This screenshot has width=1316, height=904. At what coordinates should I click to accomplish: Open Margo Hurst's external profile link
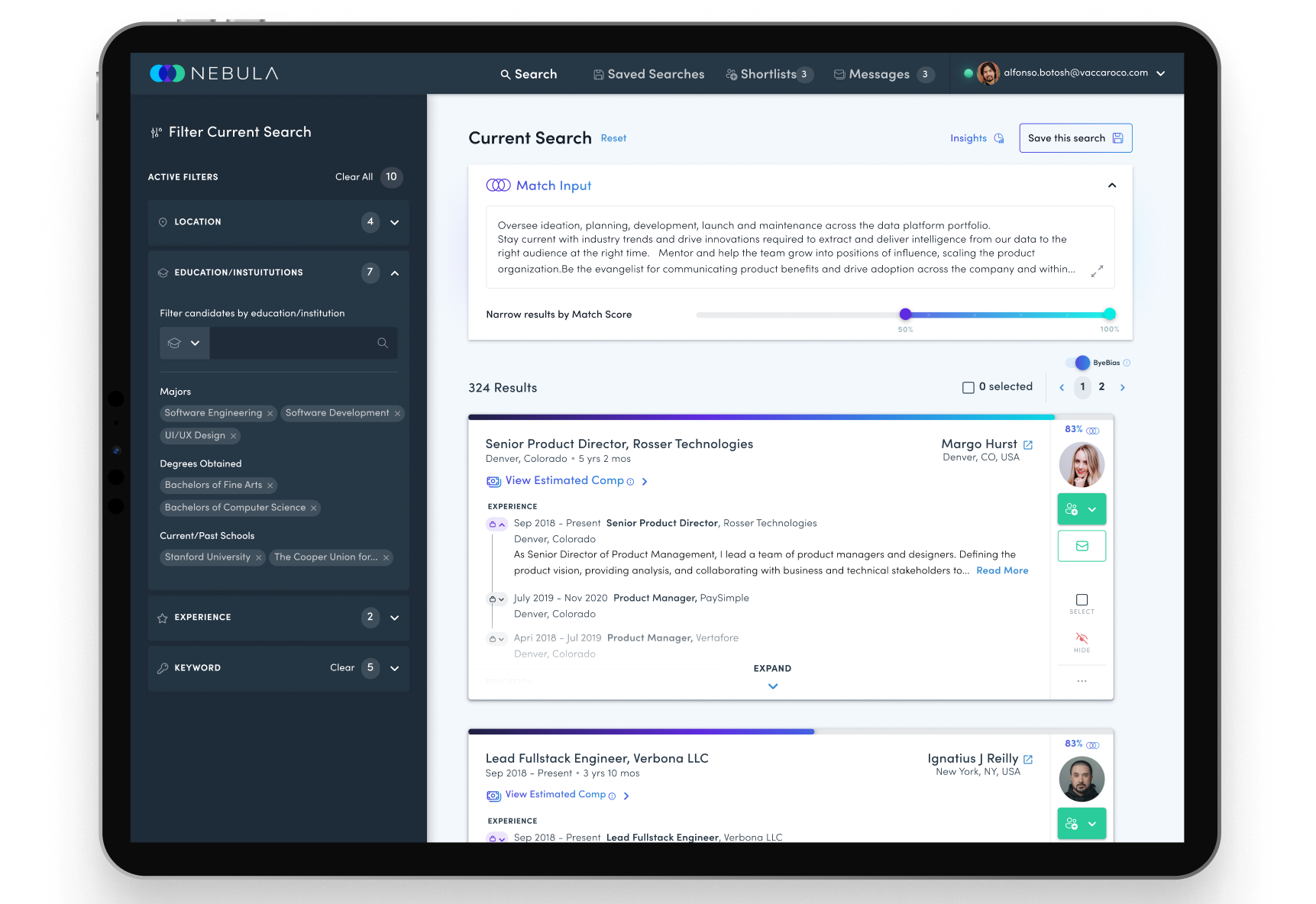[x=1028, y=445]
